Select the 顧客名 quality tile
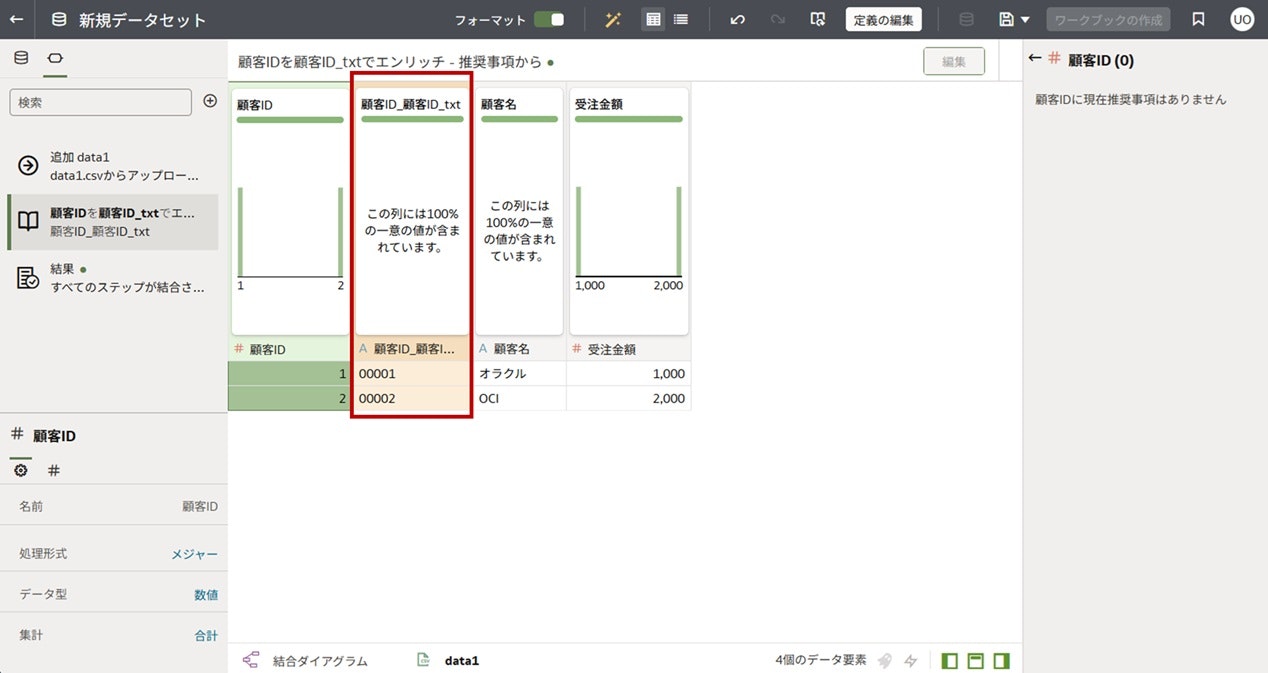The height and width of the screenshot is (673, 1268). [519, 211]
